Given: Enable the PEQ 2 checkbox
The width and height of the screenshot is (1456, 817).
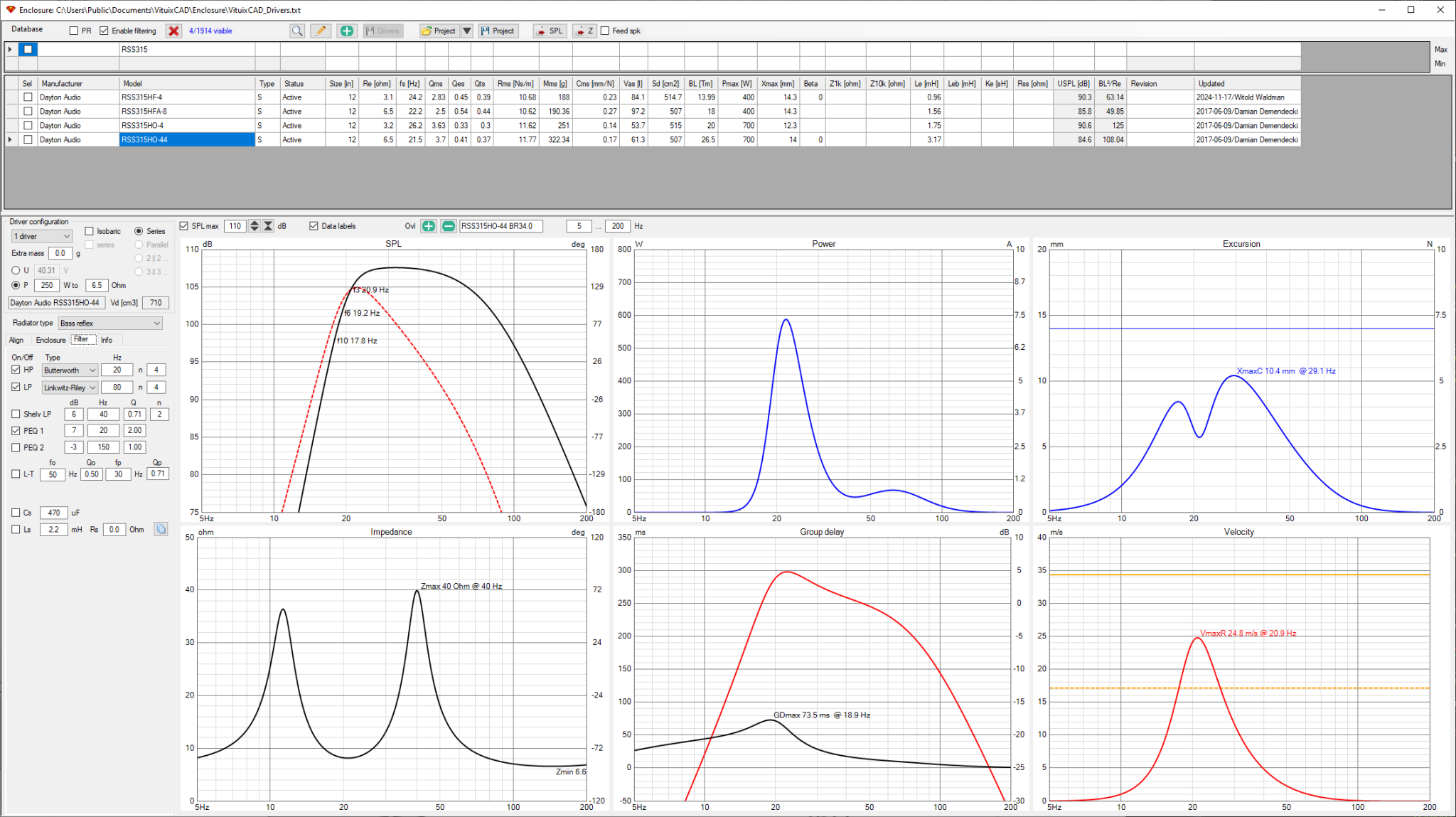Looking at the screenshot, I should pos(16,447).
